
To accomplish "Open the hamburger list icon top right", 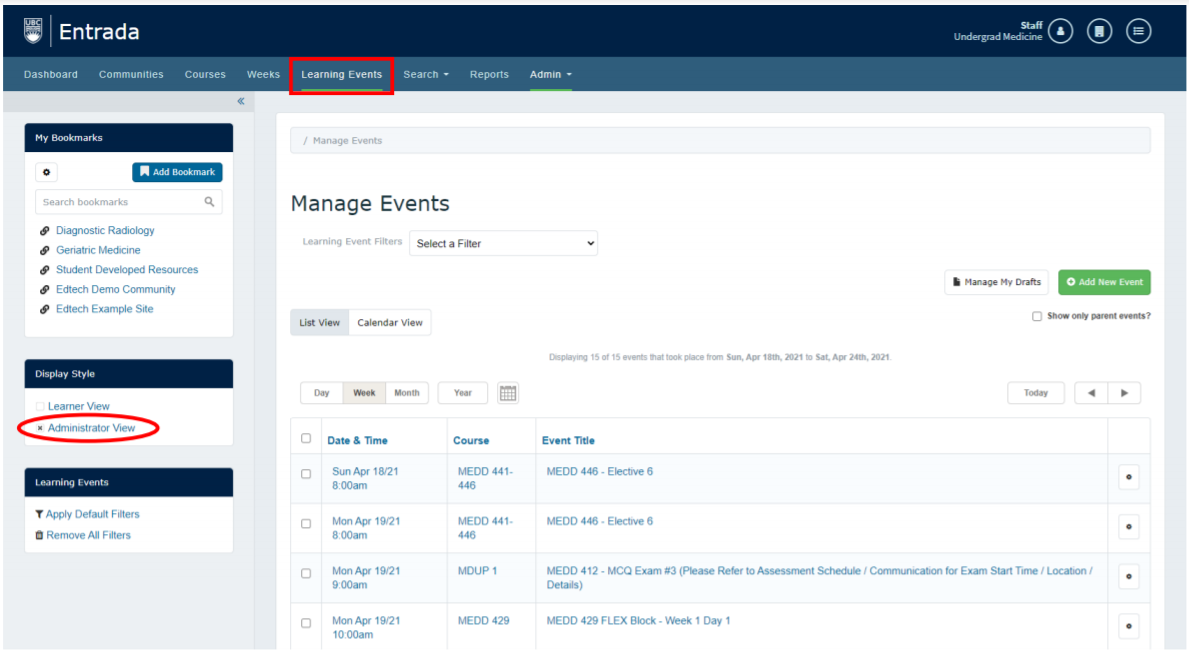I will (1138, 30).
